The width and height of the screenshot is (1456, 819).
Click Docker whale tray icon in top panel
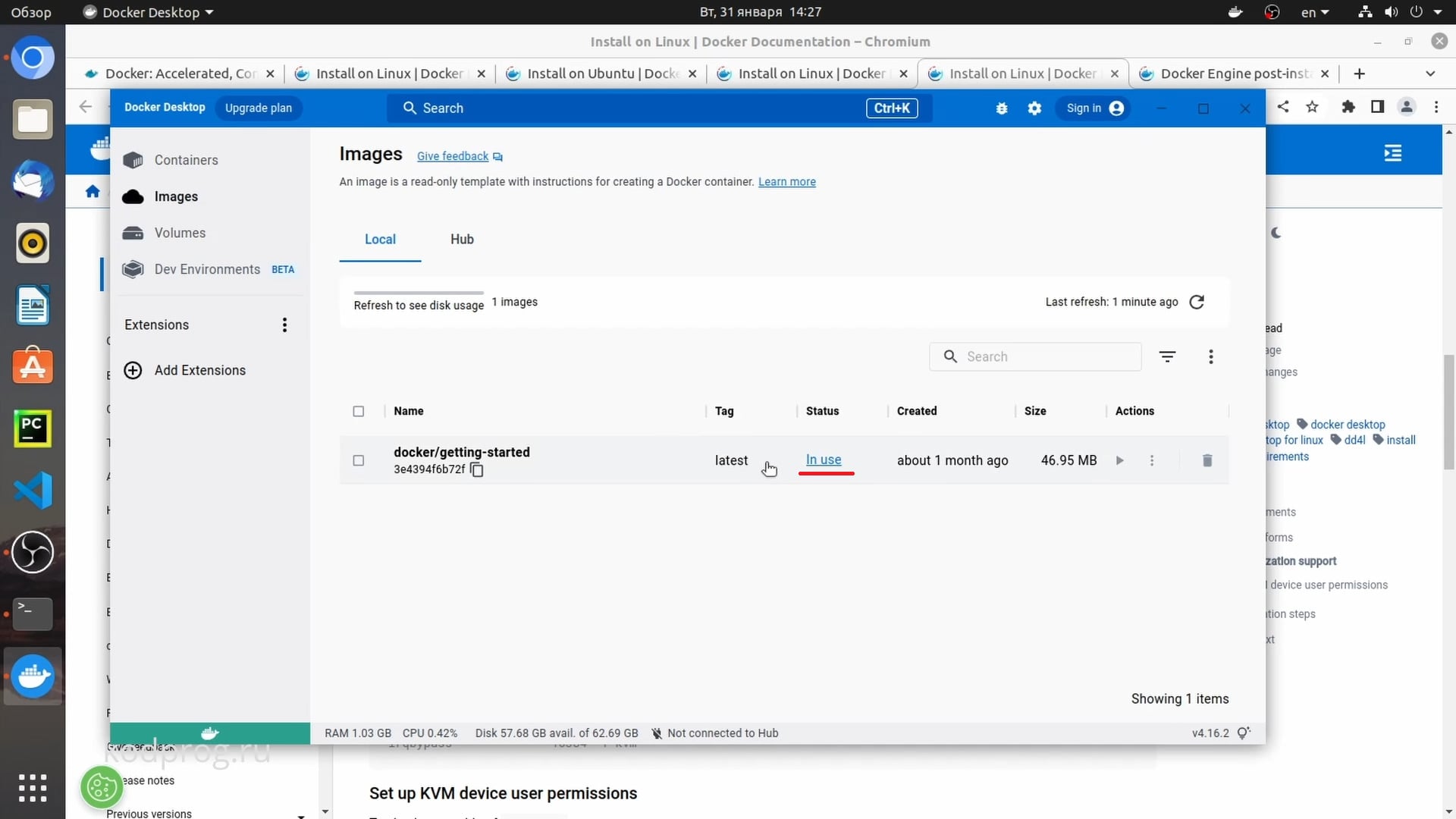pos(1235,12)
